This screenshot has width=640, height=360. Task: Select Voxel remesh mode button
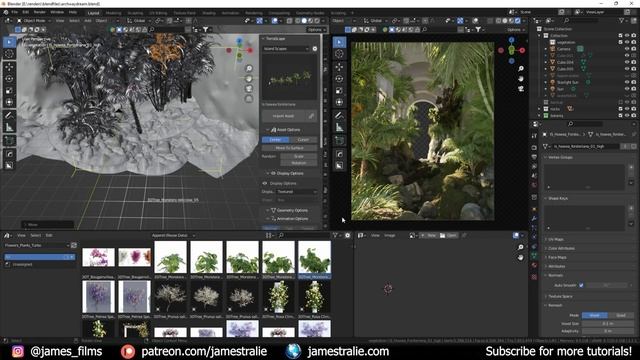595,315
